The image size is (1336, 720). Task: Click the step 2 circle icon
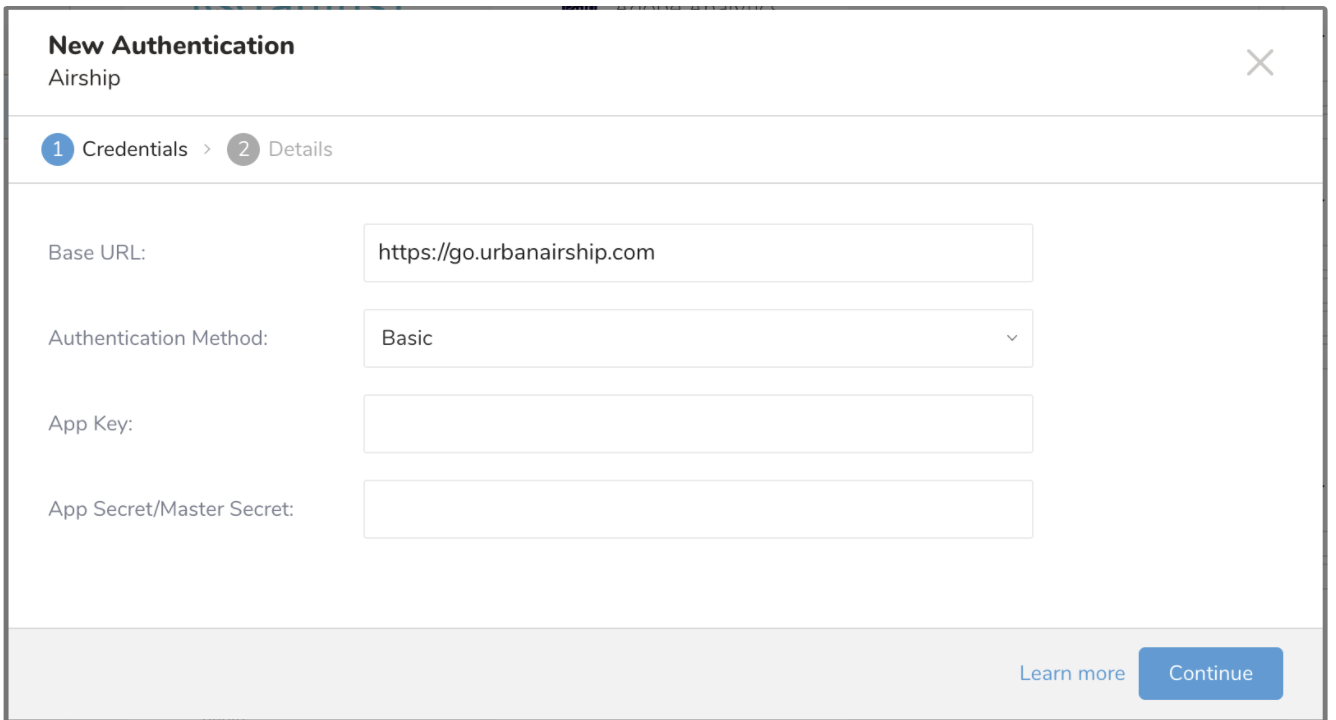[243, 150]
